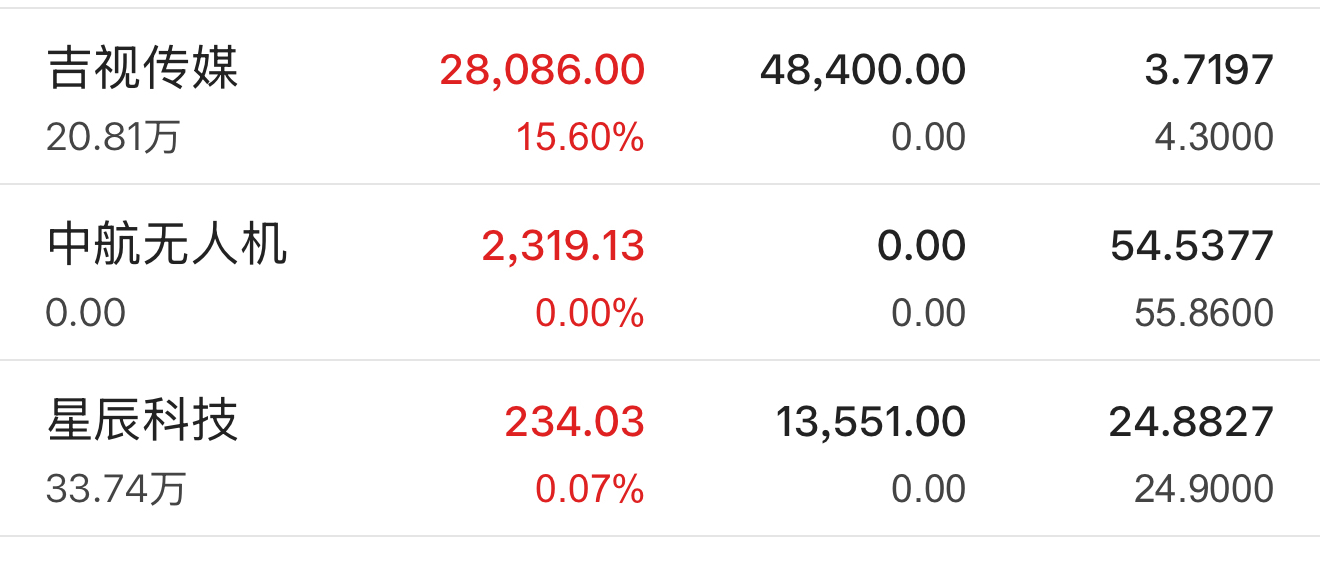Open the 吉视传媒 stock row
Screen dimensions: 1320x563
(x=660, y=97)
